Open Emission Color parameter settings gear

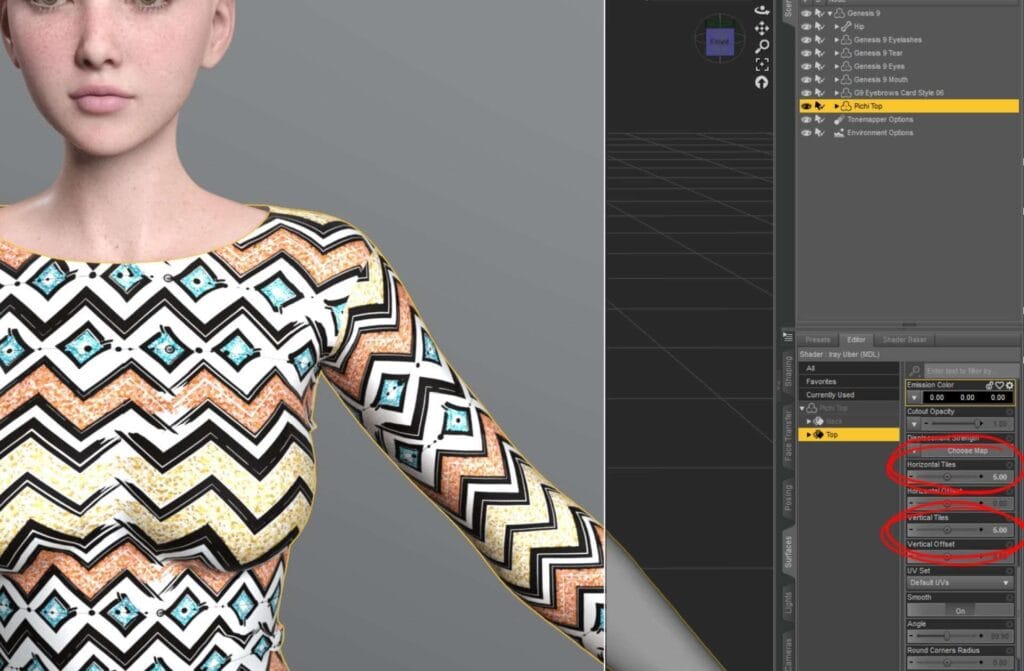pos(1009,385)
